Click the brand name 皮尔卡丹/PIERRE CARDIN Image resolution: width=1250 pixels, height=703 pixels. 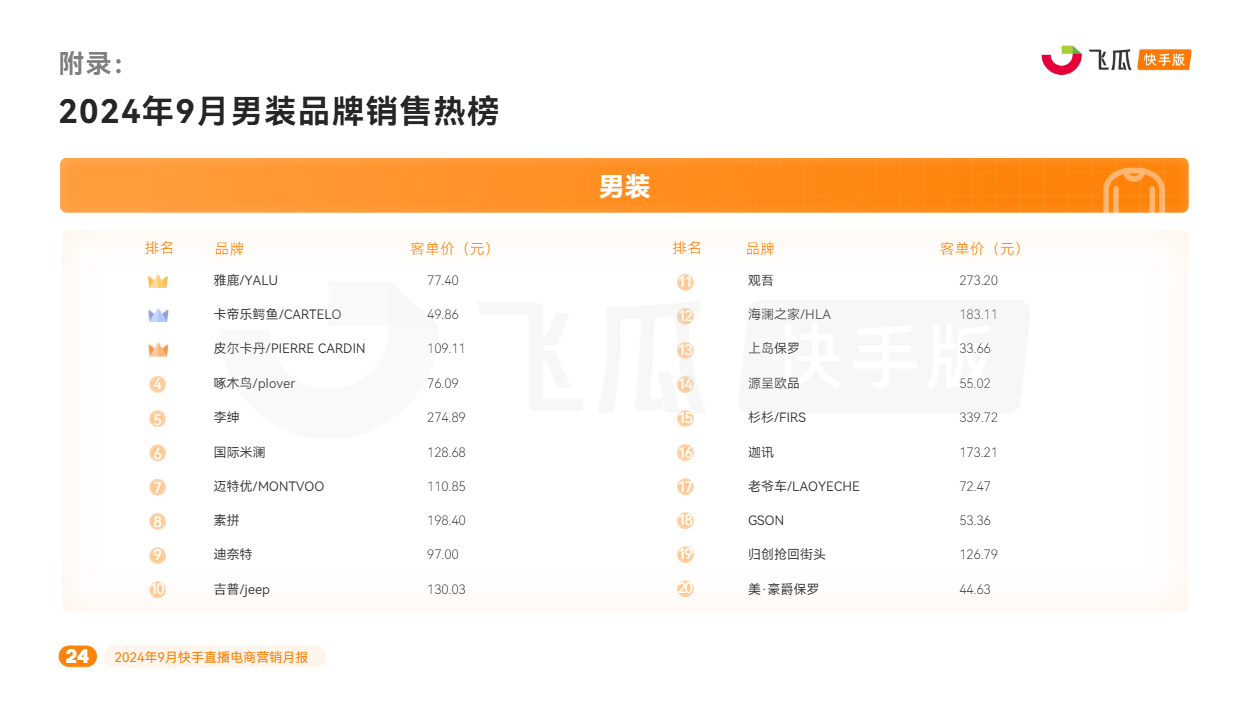[x=289, y=349]
